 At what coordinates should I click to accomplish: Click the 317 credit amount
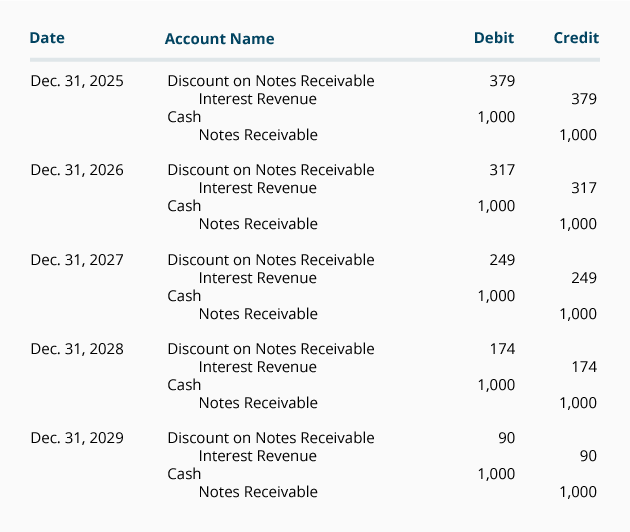click(x=584, y=188)
